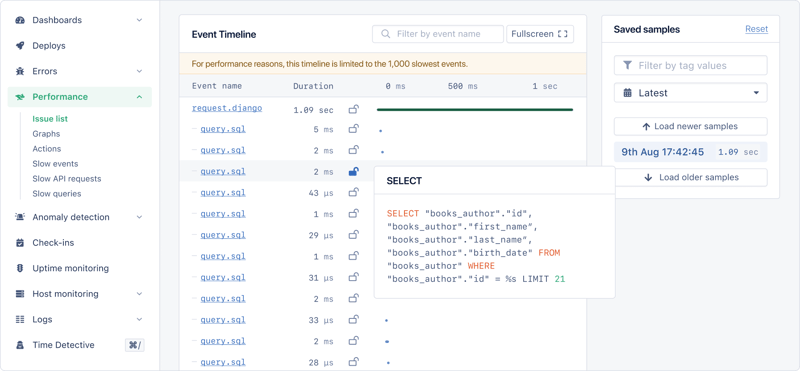Screen dimensions: 800x371
Task: Open the query.sql link with 28 µs duration
Action: (223, 362)
